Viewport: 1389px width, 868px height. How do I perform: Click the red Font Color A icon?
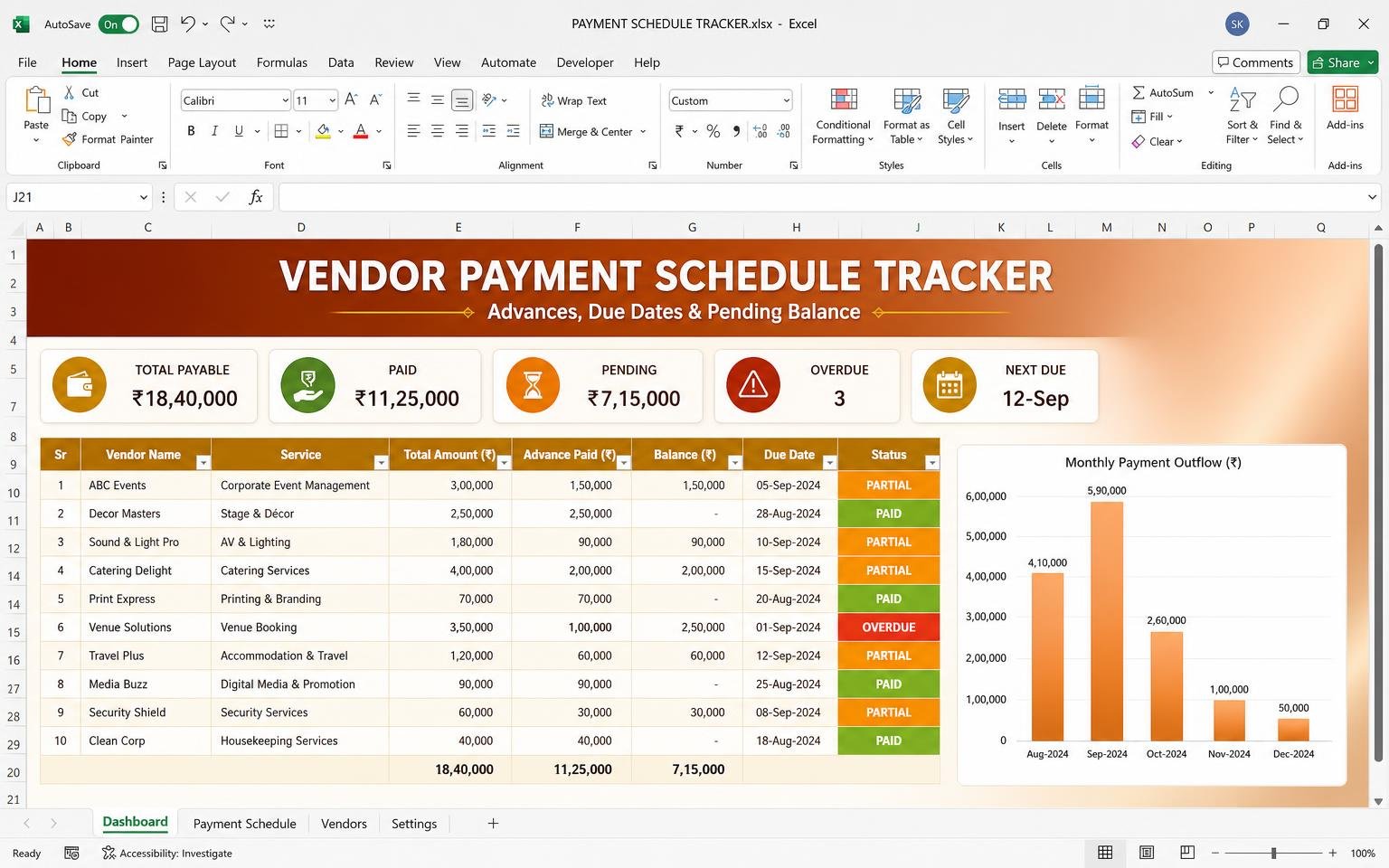(361, 131)
